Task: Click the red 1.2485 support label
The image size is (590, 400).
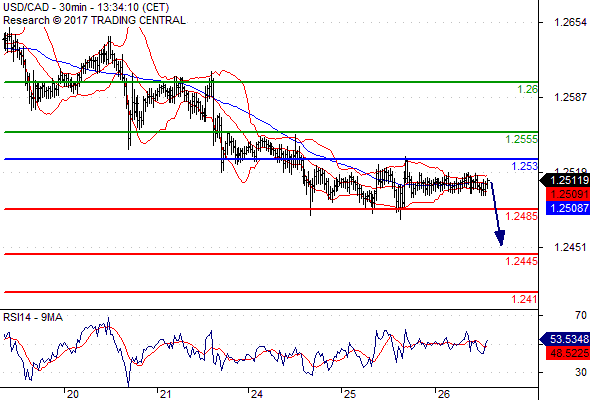Action: 522,216
